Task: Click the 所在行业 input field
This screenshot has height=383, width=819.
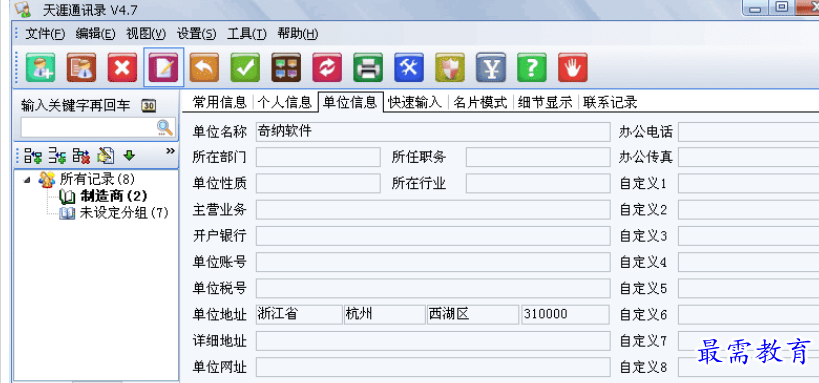Action: tap(538, 183)
